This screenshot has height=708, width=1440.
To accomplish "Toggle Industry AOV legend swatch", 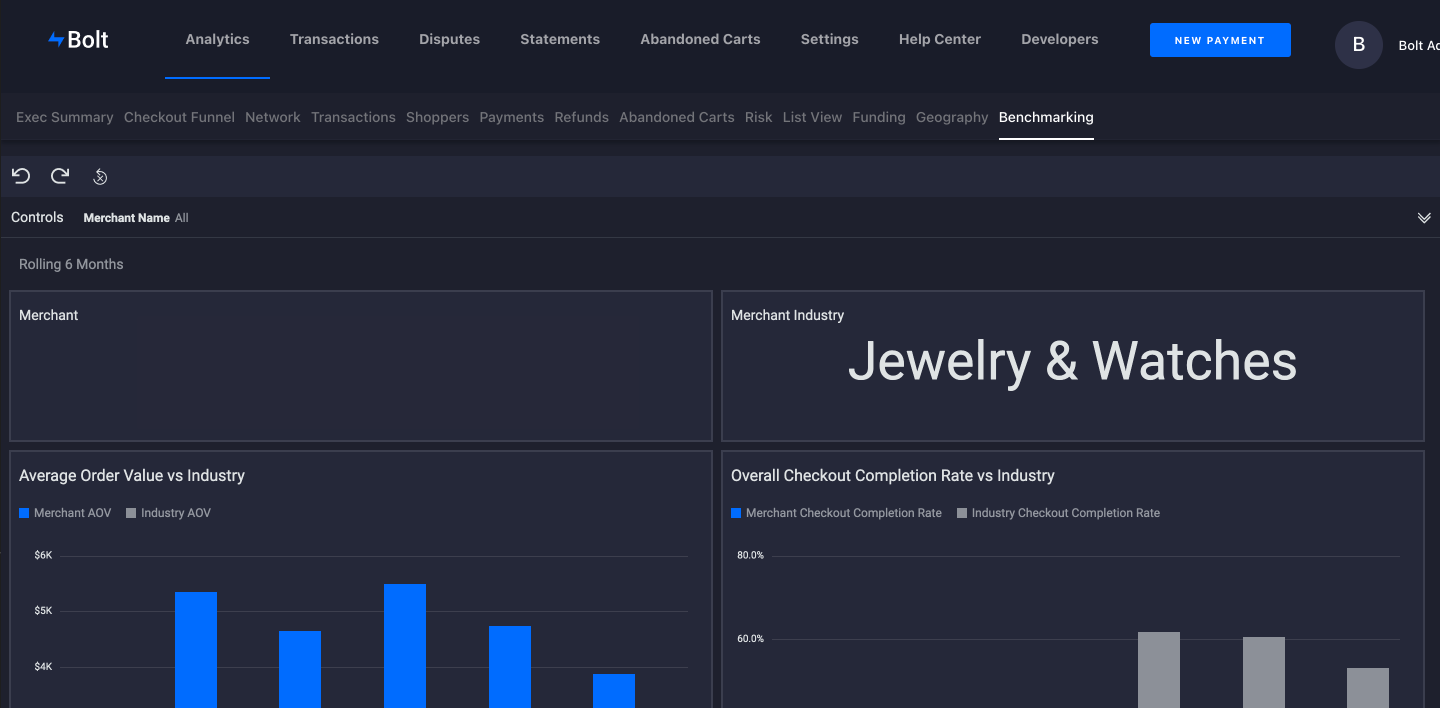I will 131,513.
